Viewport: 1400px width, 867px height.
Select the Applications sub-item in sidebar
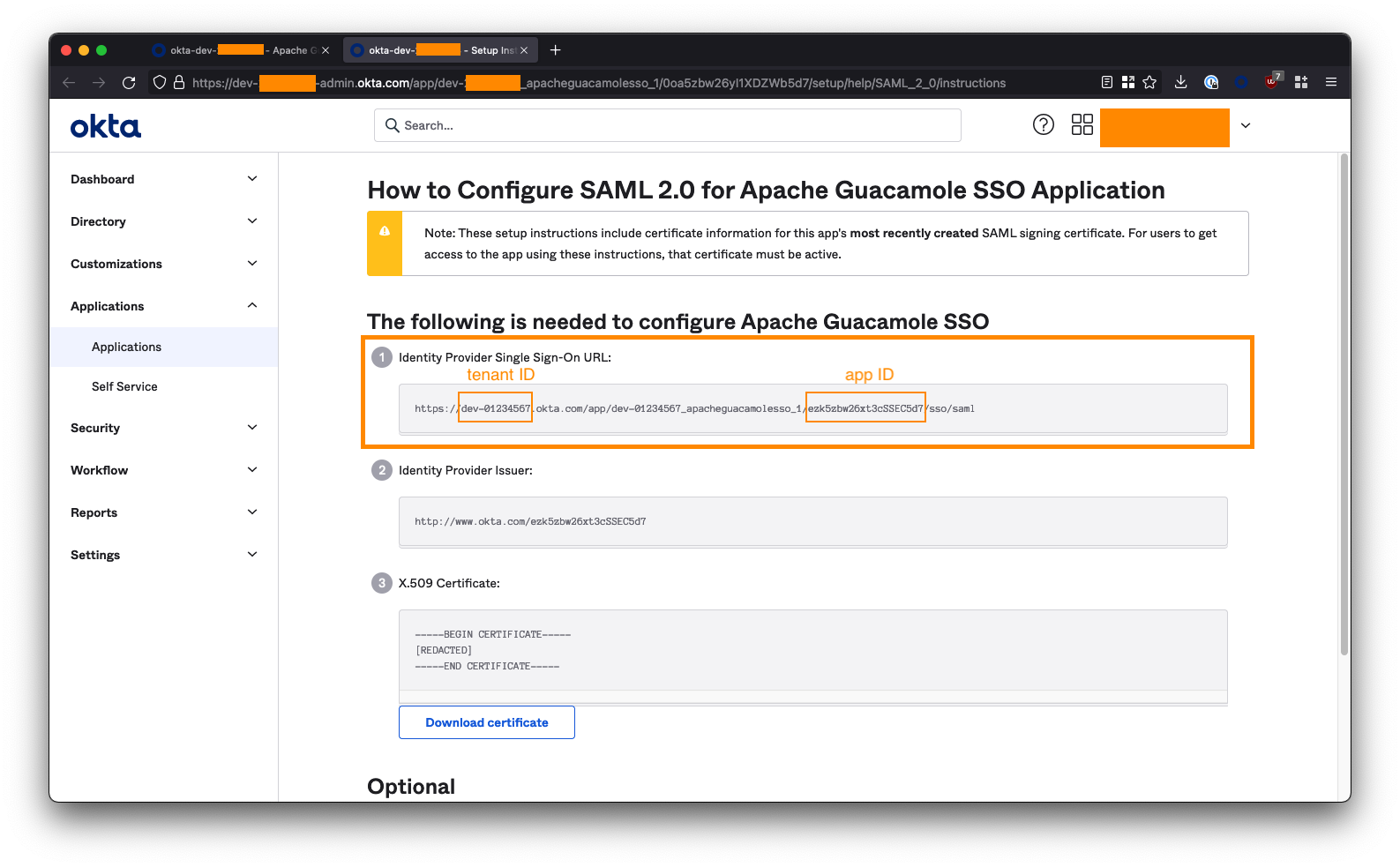126,347
